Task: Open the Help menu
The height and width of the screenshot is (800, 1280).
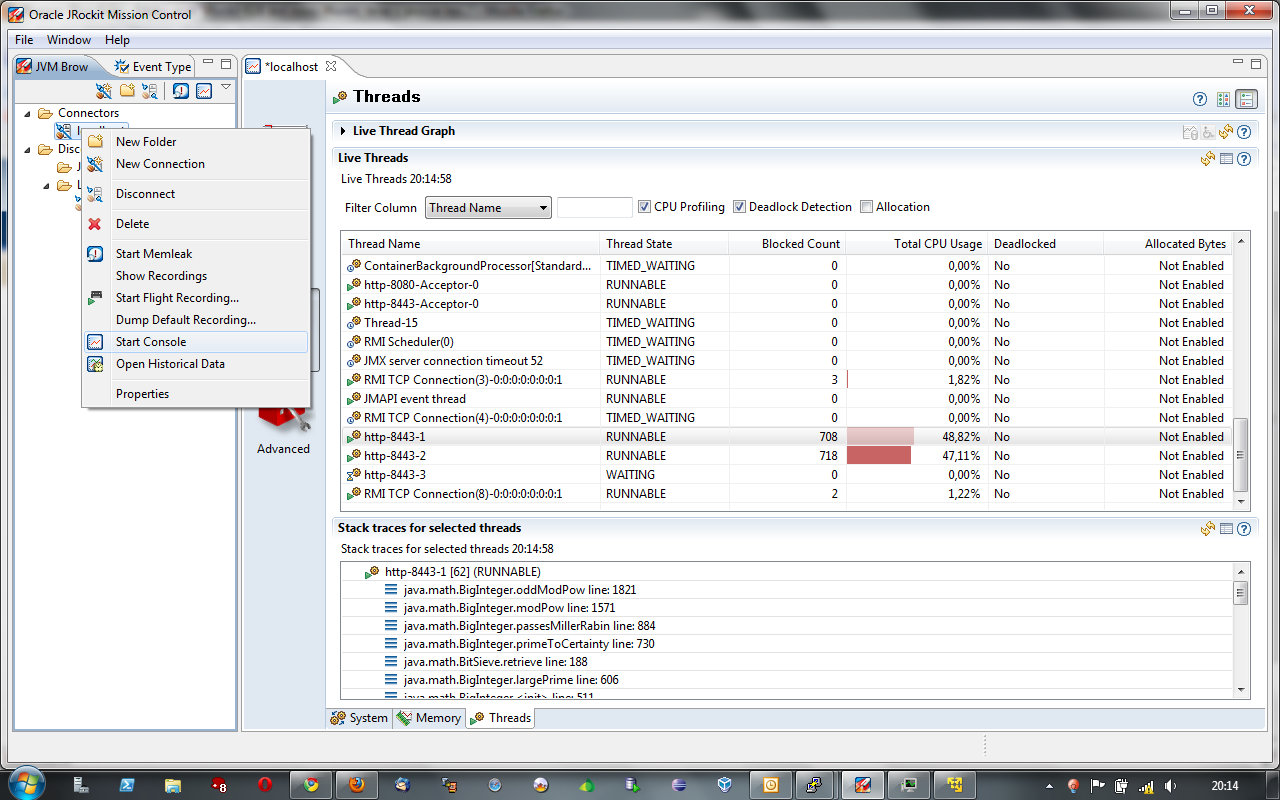Action: pos(117,40)
